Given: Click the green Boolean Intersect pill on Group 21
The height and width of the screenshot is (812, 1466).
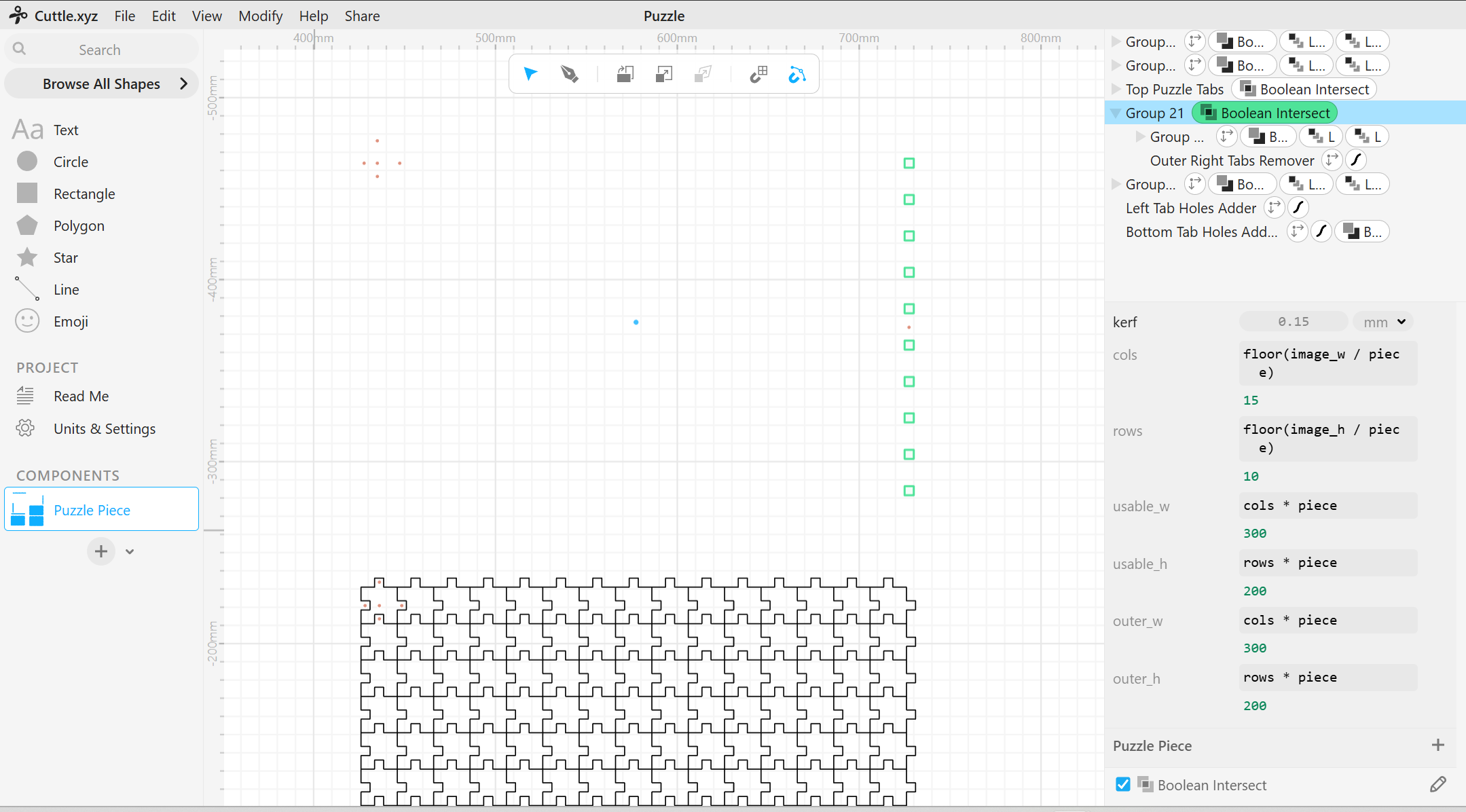Looking at the screenshot, I should [1265, 113].
